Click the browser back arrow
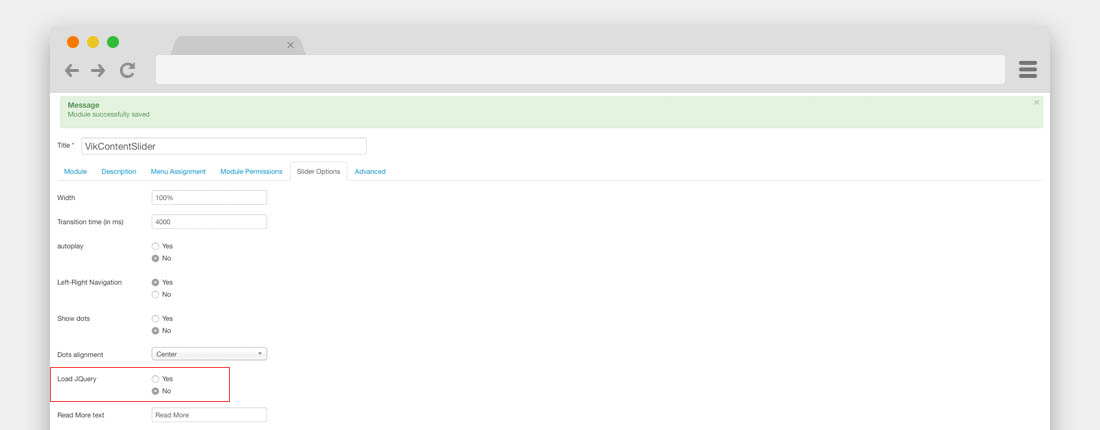1100x430 pixels. coord(72,70)
